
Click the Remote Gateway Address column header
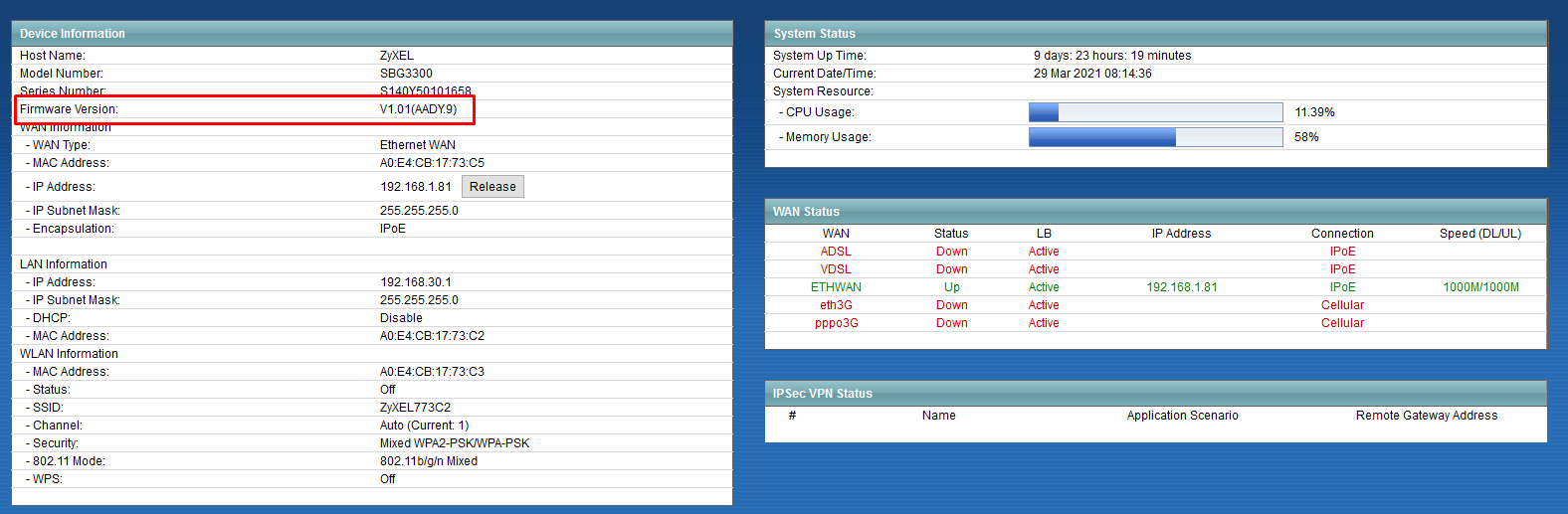[1427, 416]
